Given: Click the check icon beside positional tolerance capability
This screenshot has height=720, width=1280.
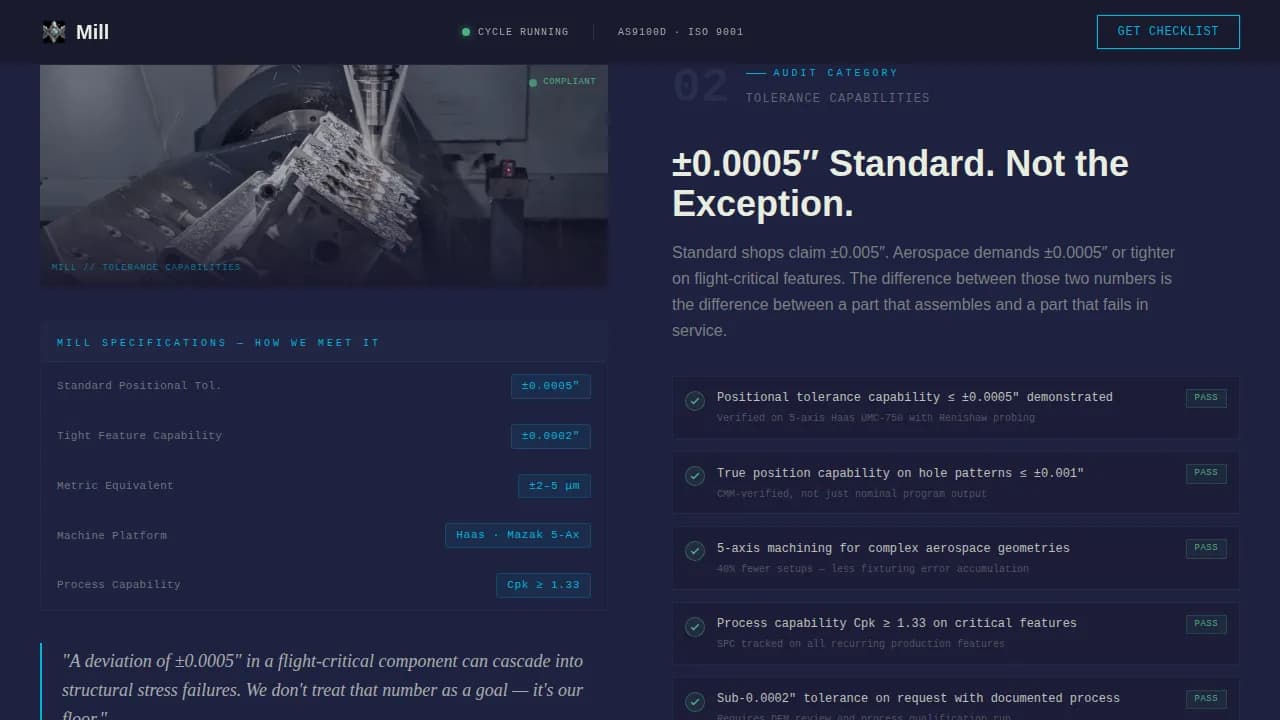Looking at the screenshot, I should [x=695, y=401].
